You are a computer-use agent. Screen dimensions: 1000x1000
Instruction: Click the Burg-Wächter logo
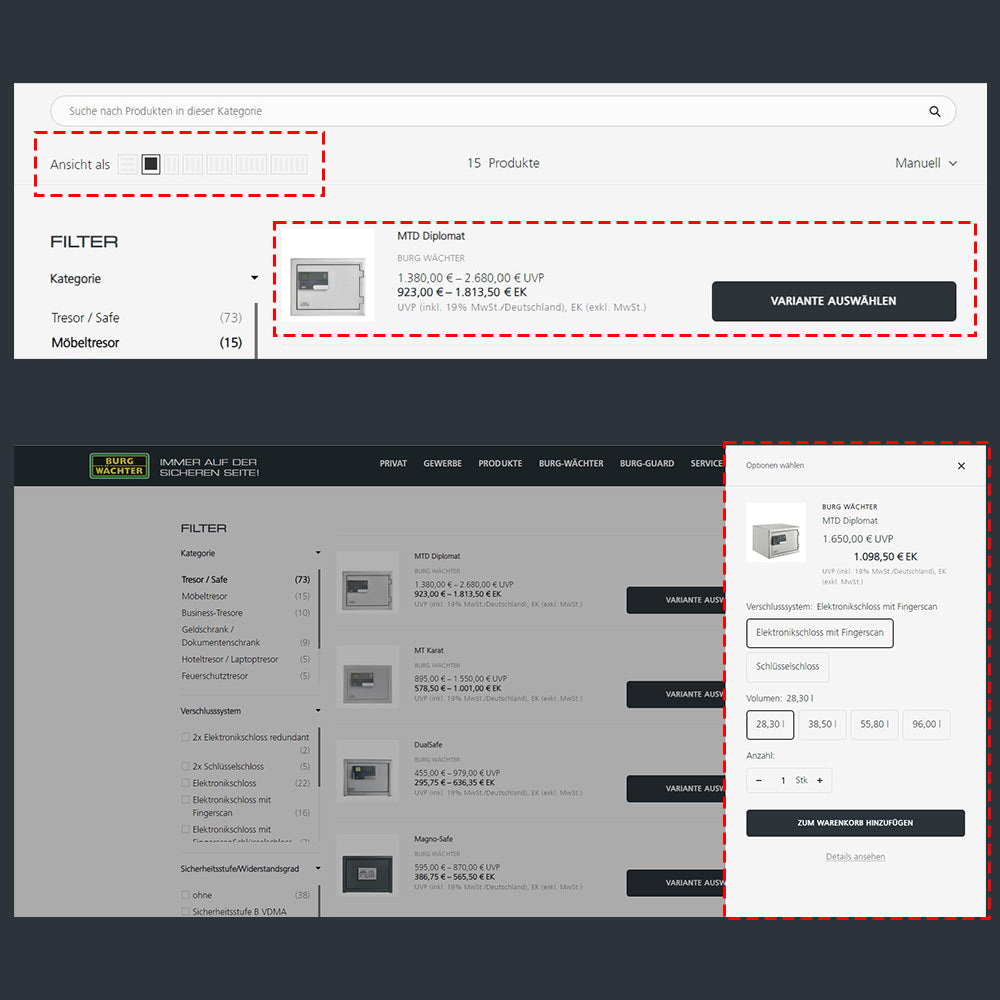pos(120,466)
